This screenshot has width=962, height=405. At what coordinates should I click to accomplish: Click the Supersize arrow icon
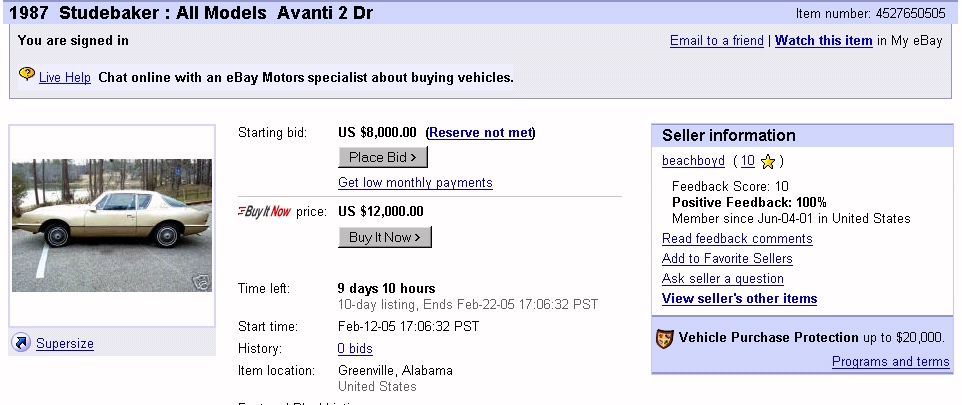21,343
